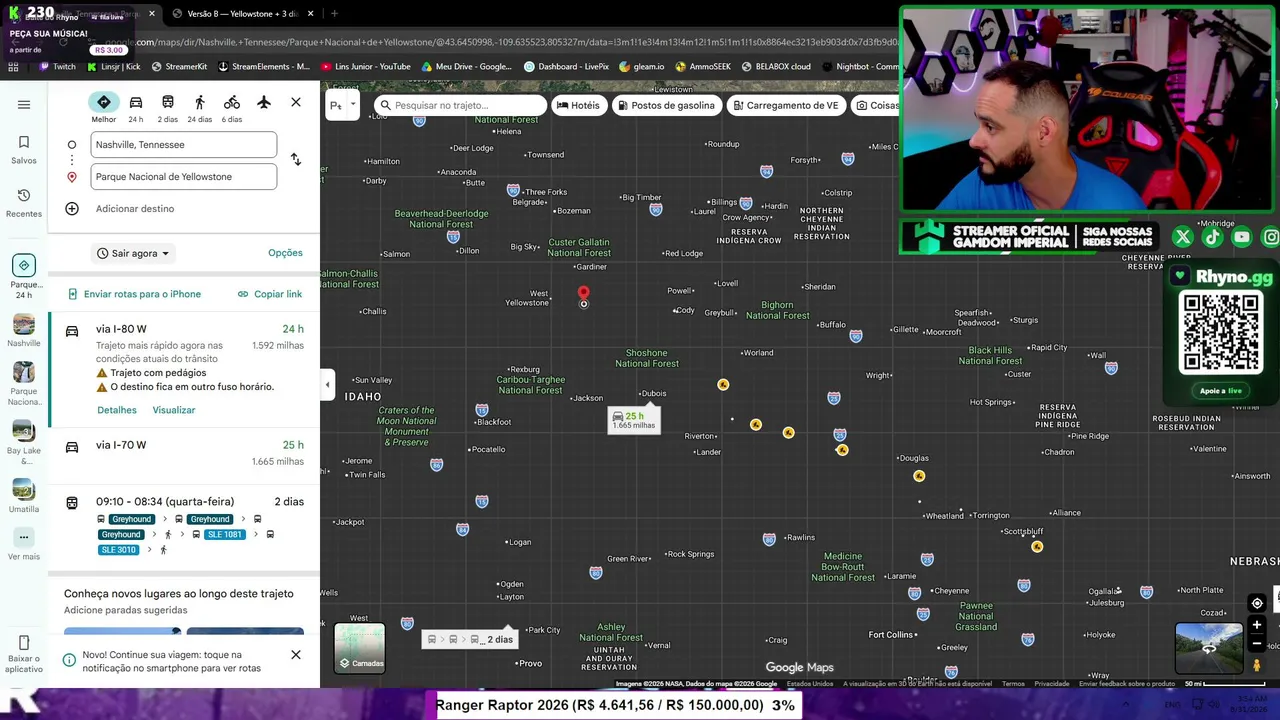This screenshot has height=720, width=1280.
Task: Click the 'Copiar link' button
Action: [270, 294]
